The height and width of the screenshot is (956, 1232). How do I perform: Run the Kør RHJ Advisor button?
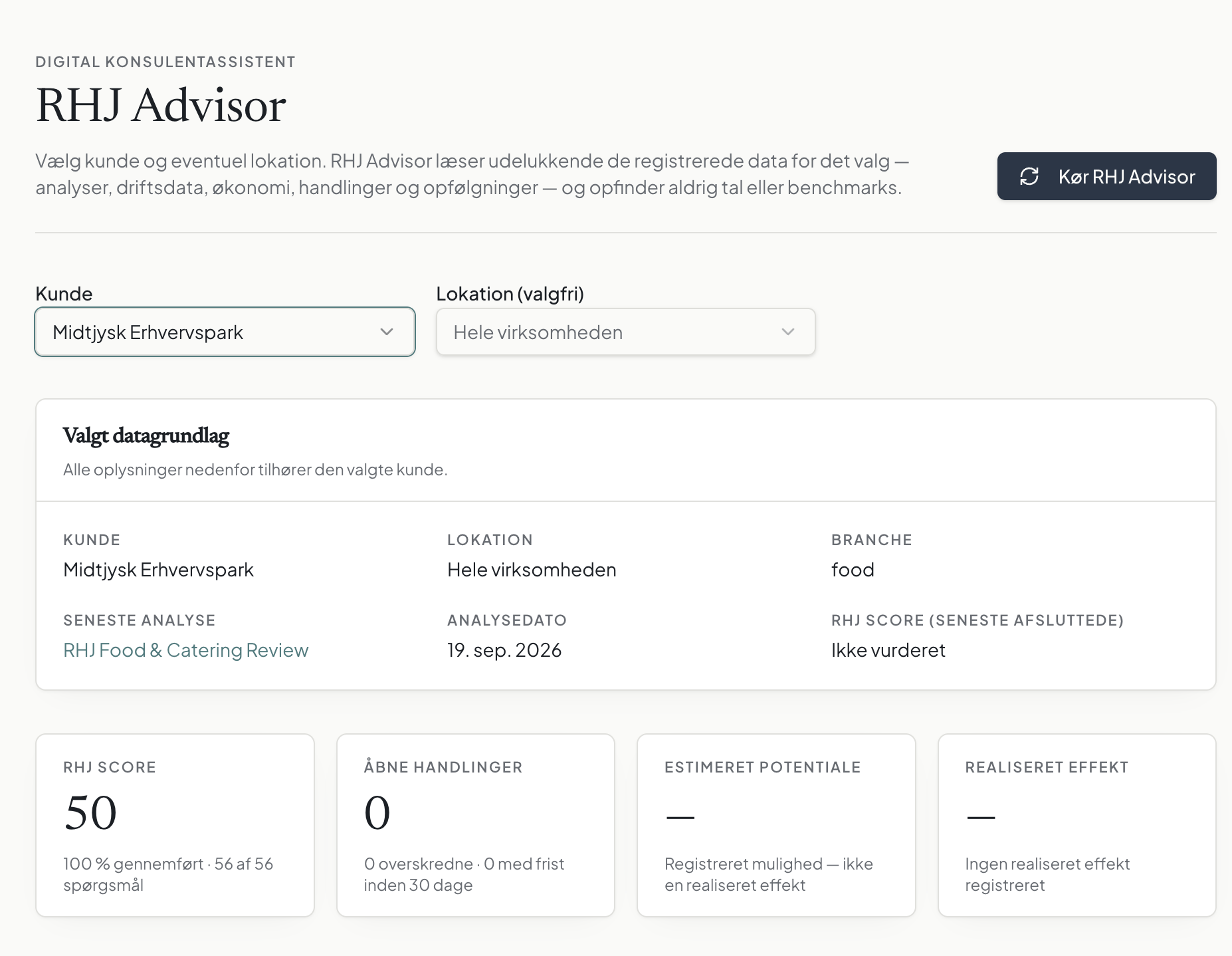click(1106, 176)
